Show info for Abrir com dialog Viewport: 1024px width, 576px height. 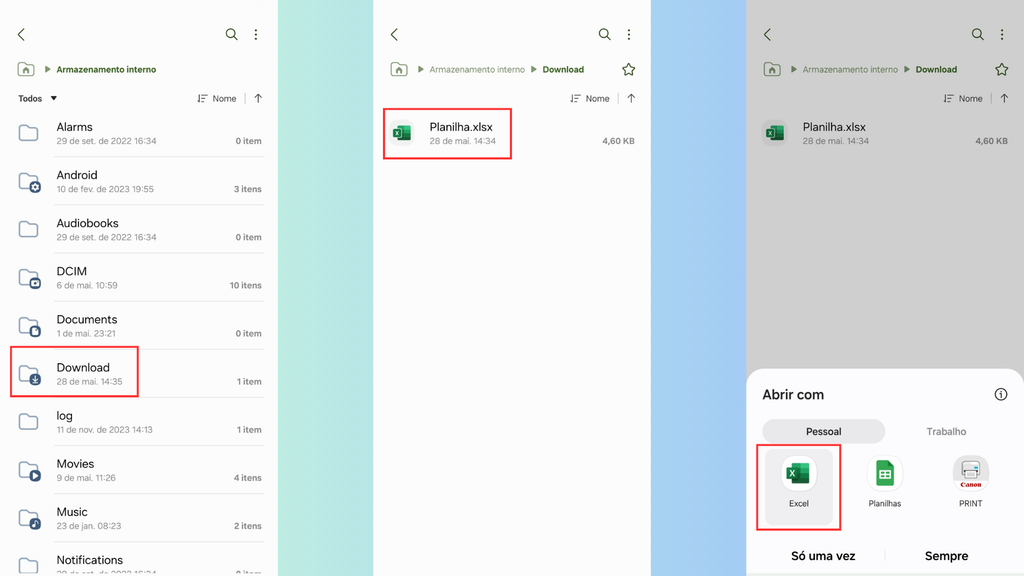pyautogui.click(x=1000, y=394)
